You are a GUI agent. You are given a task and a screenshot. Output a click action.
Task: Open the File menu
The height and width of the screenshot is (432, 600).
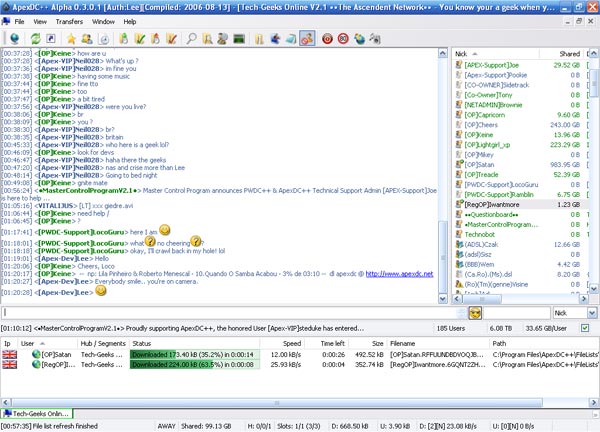pyautogui.click(x=19, y=22)
